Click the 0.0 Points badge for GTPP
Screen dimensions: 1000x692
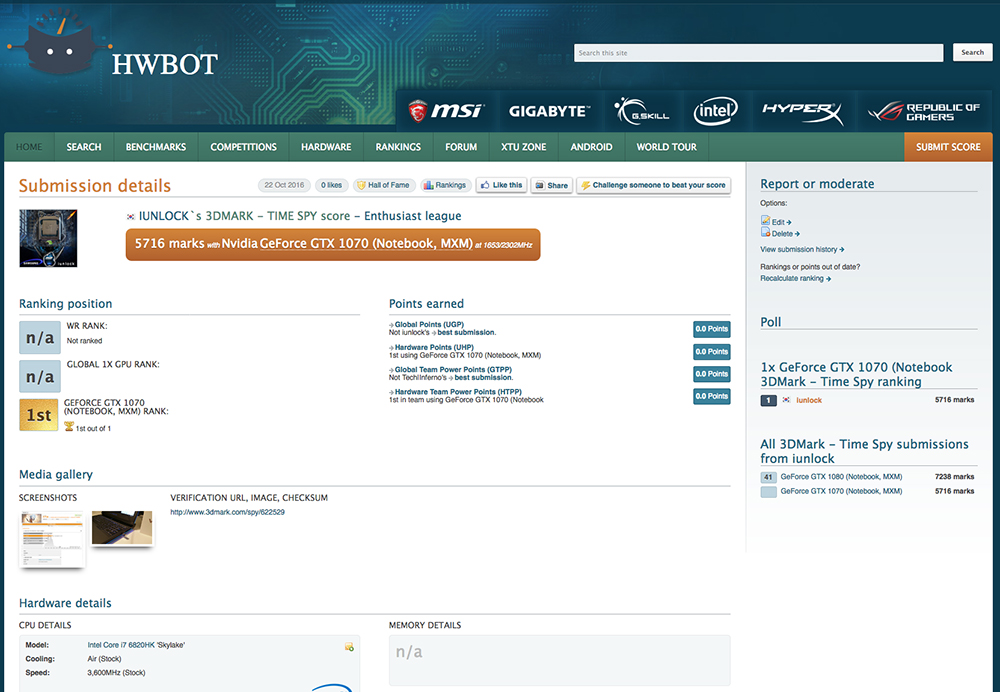(712, 374)
